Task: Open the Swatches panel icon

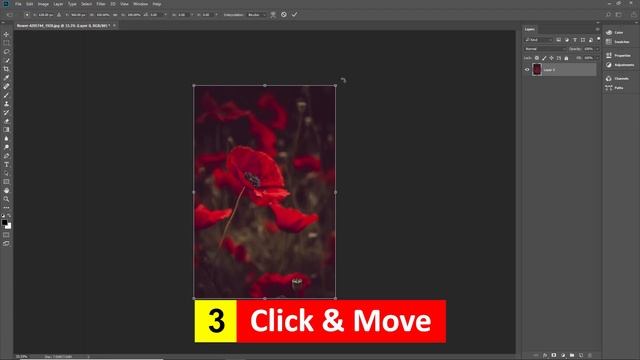Action: [609, 42]
